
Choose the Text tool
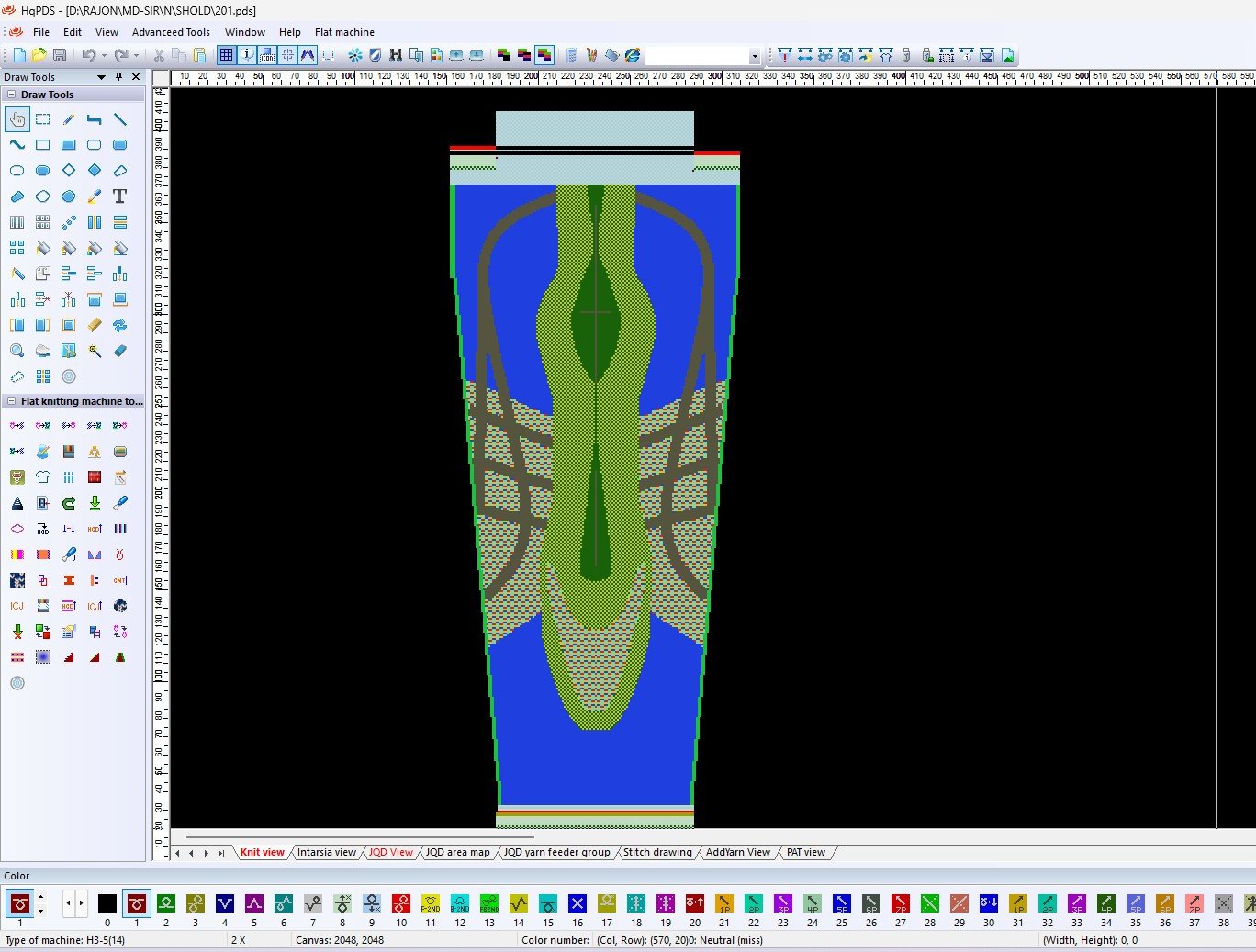click(x=119, y=196)
